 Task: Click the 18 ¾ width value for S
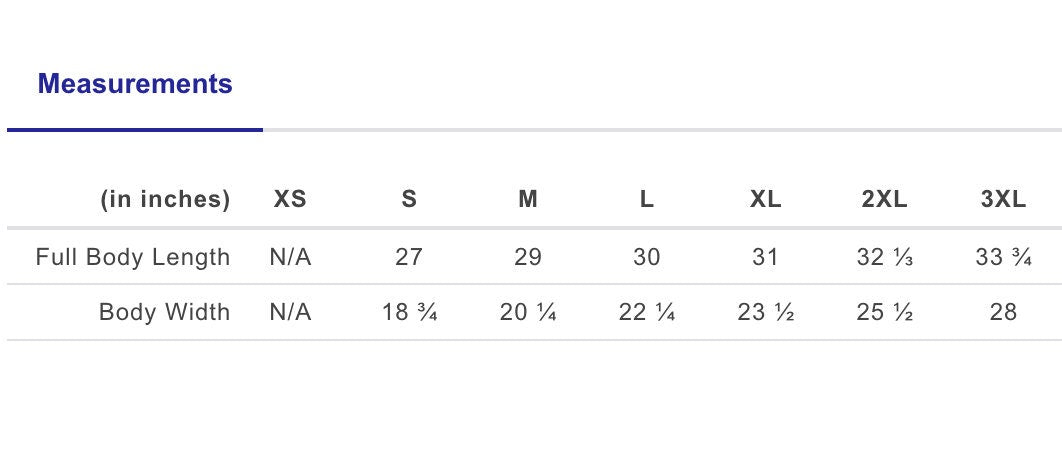coord(409,312)
